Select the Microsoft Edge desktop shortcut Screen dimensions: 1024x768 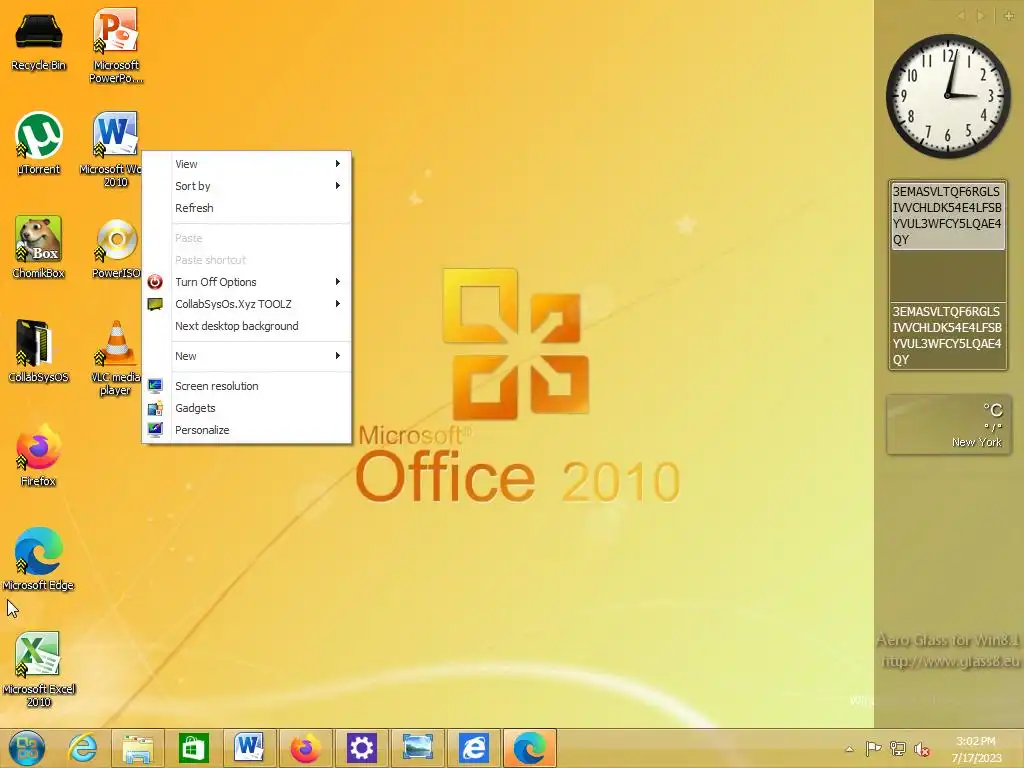click(39, 559)
